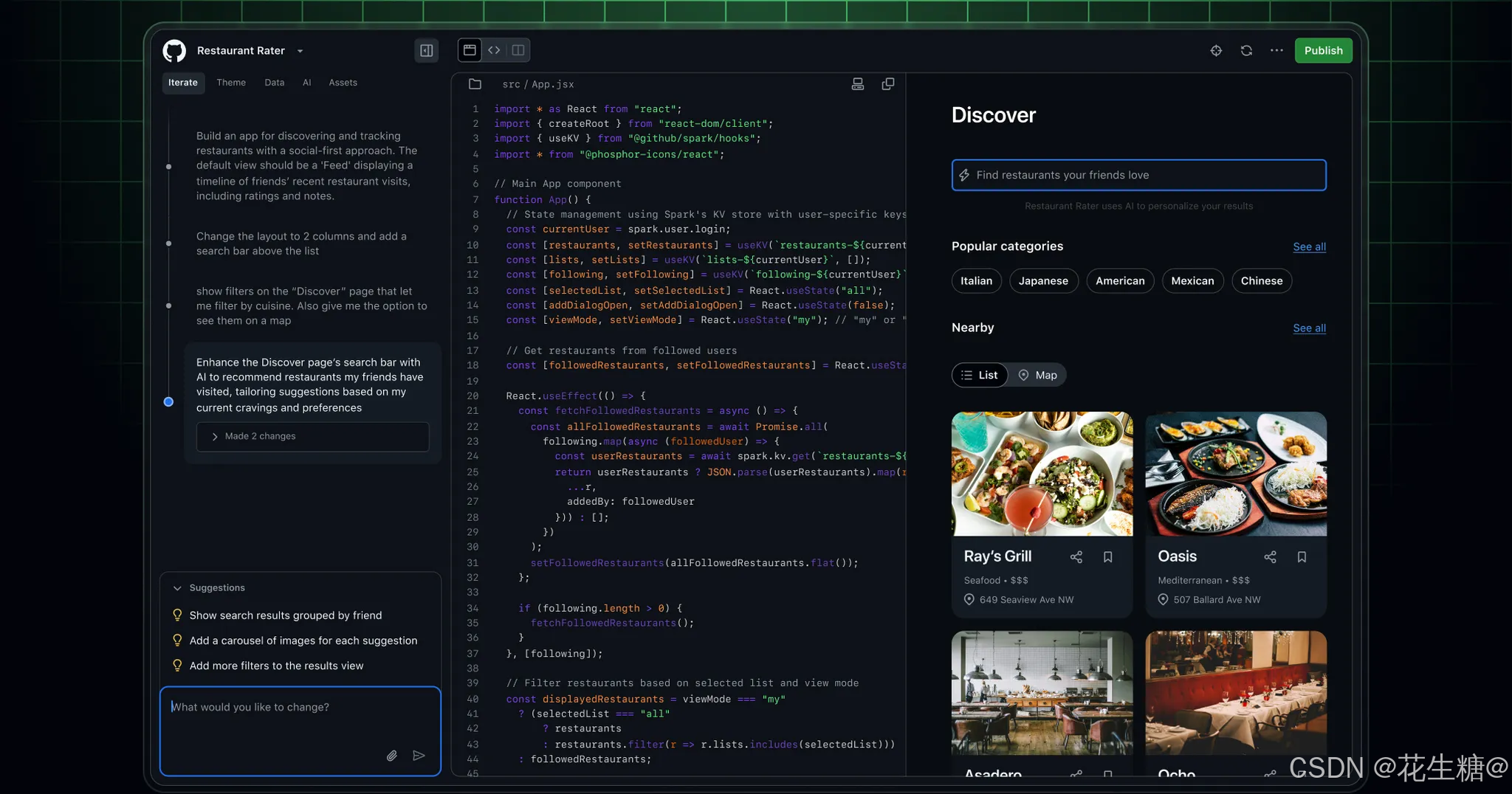Click the paperclip attach icon
Image resolution: width=1512 pixels, height=794 pixels.
392,756
